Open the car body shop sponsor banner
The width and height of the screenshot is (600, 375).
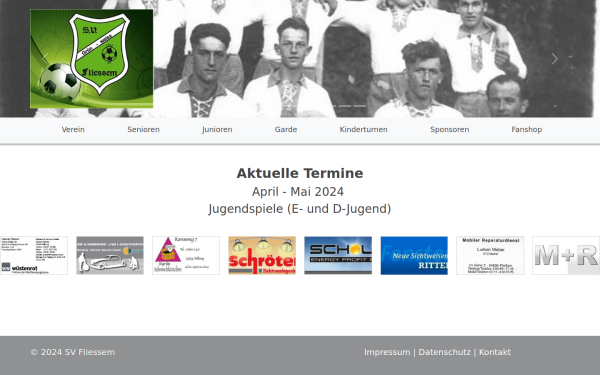point(110,255)
